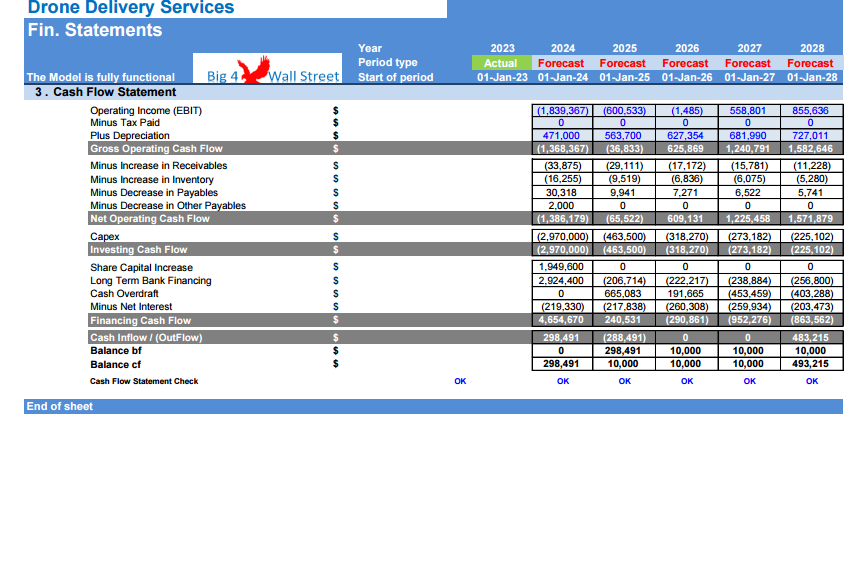The width and height of the screenshot is (859, 583).
Task: Click 2025 Plus Depreciation value 563,700
Action: (x=623, y=135)
